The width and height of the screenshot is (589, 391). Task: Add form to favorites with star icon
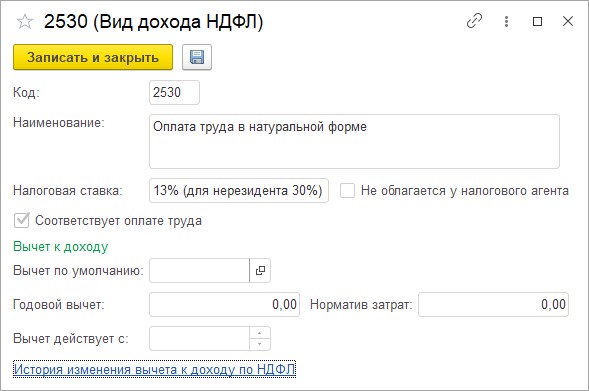tap(25, 21)
